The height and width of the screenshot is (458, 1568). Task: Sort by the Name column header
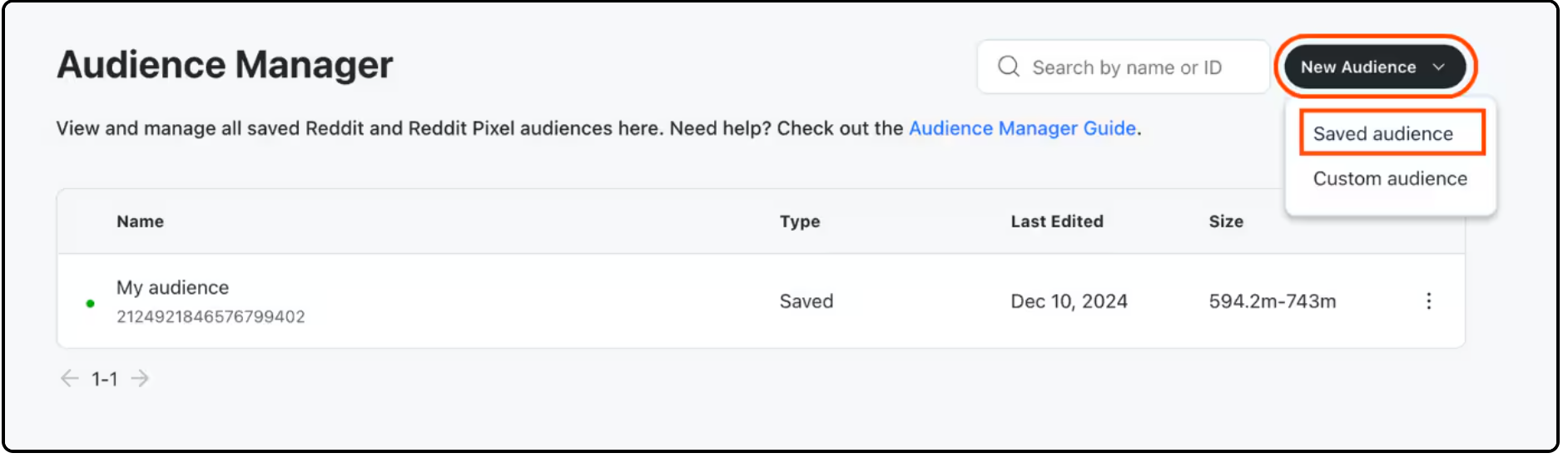(x=140, y=222)
